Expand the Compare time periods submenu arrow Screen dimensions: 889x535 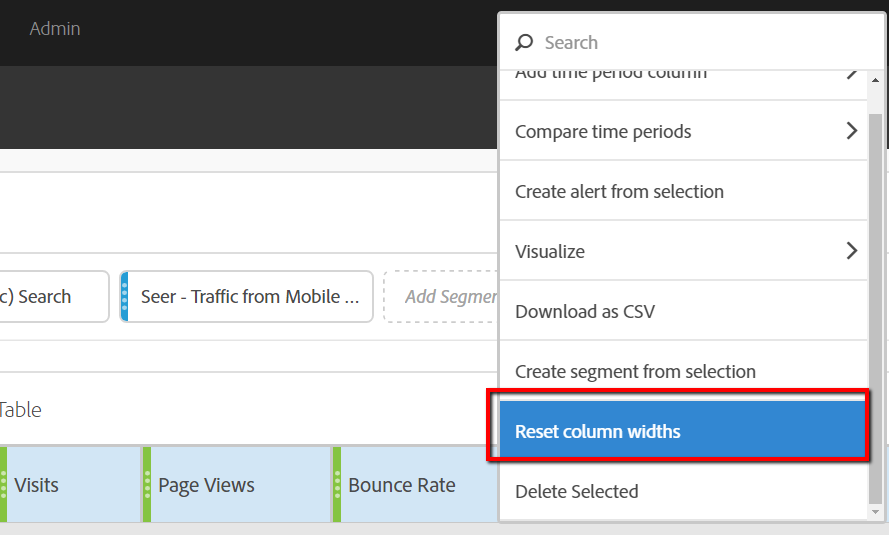(851, 131)
